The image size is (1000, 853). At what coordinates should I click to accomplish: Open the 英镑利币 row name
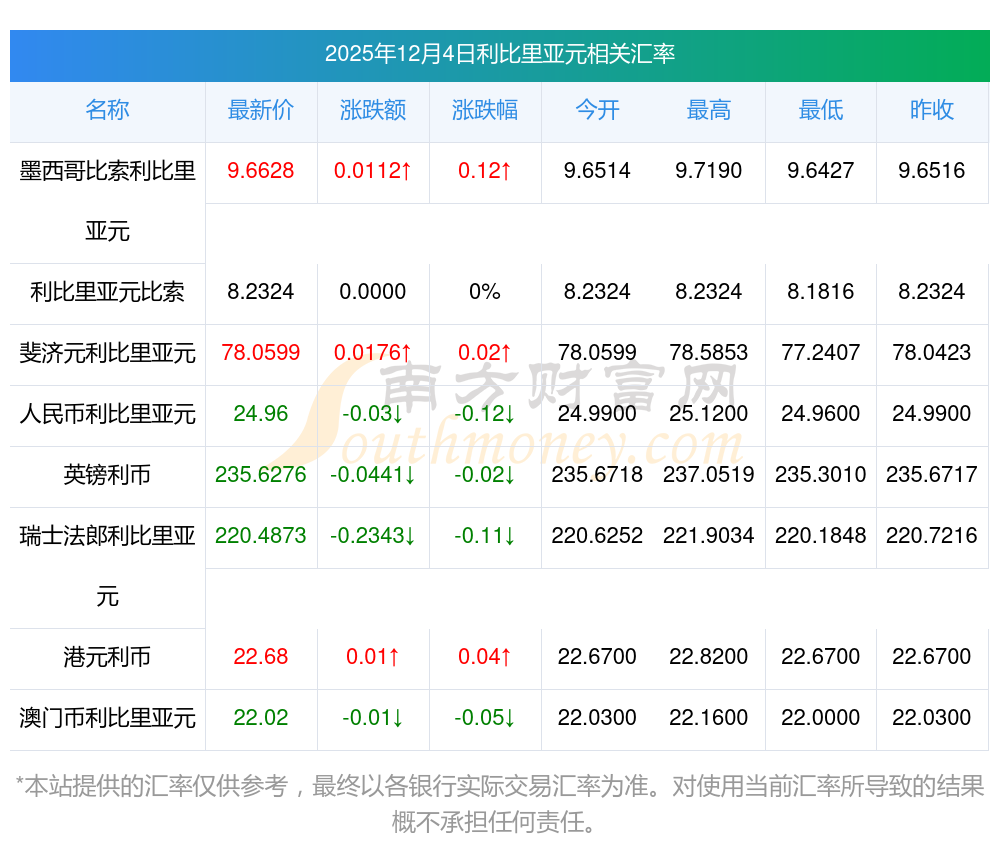pos(107,475)
